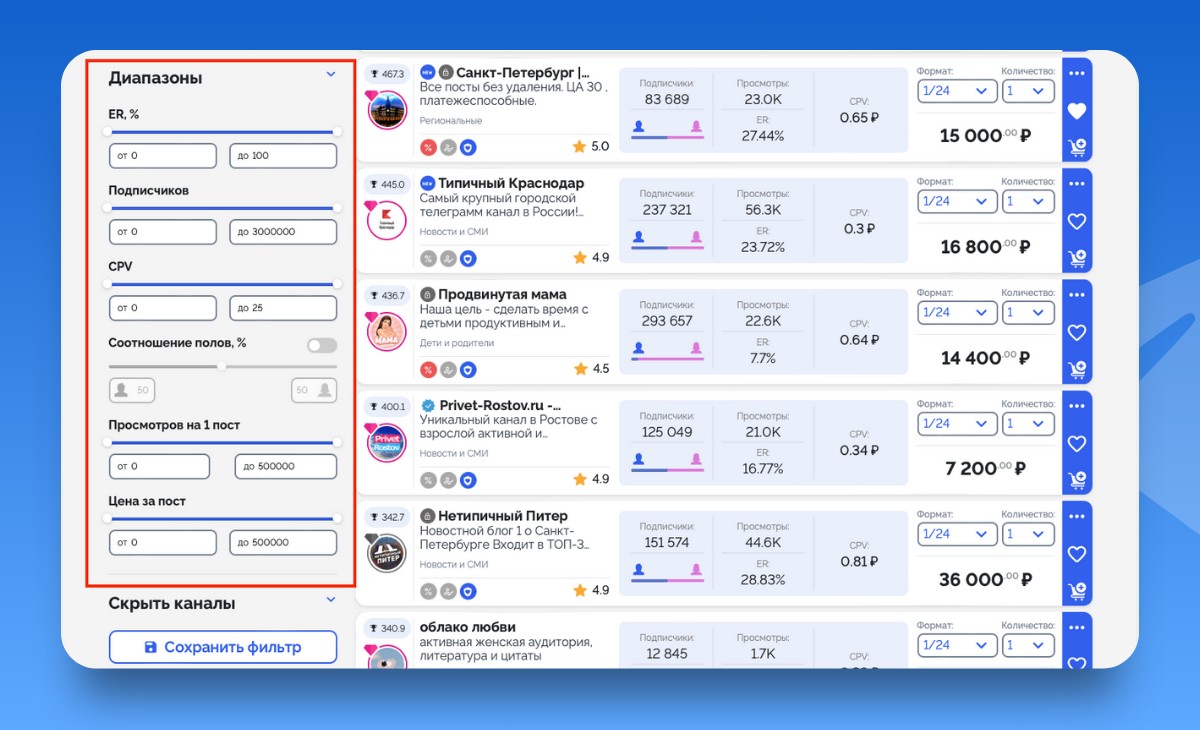The height and width of the screenshot is (730, 1200).
Task: Add Нетипичный Питер to cart
Action: click(1076, 592)
